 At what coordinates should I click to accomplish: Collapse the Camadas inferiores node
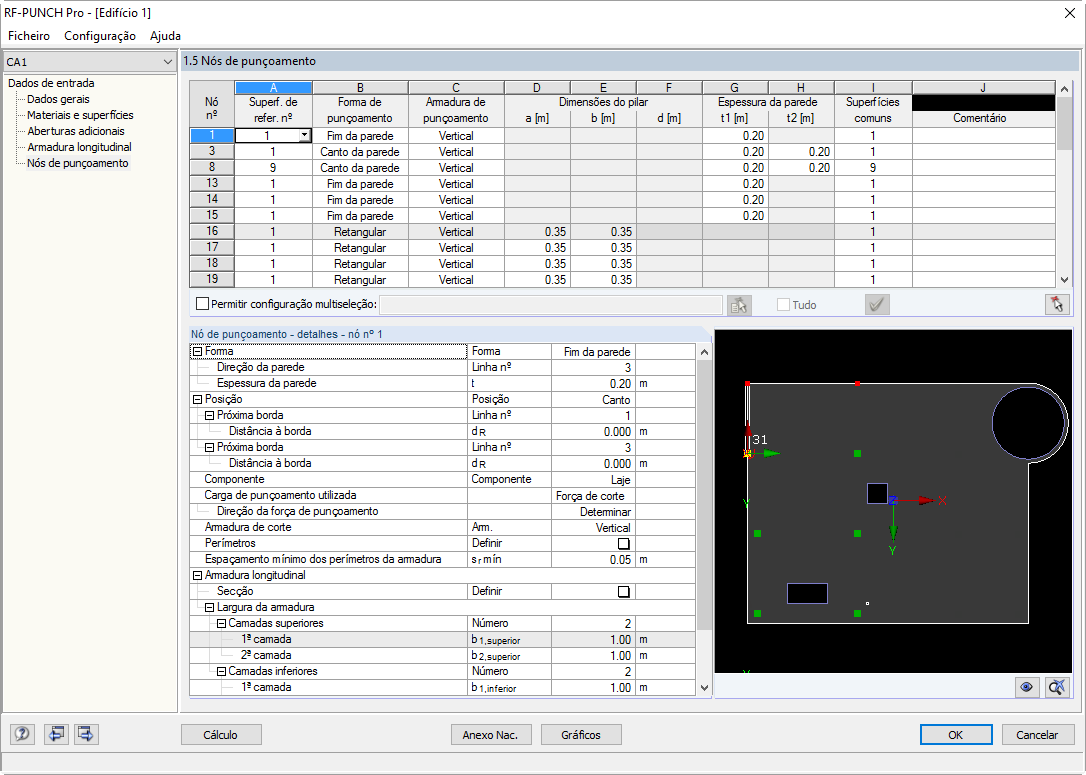tap(222, 671)
